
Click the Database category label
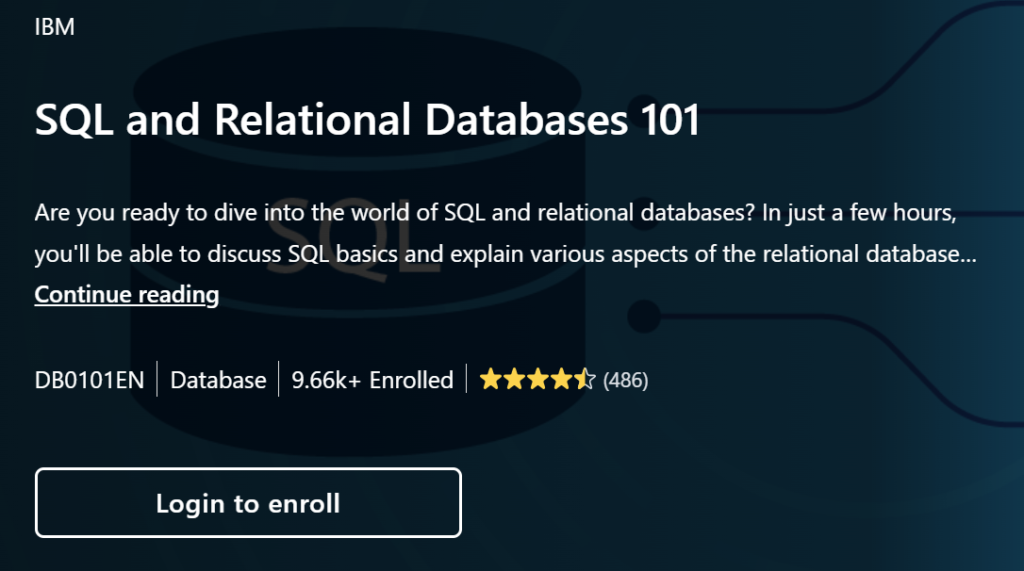pos(218,380)
